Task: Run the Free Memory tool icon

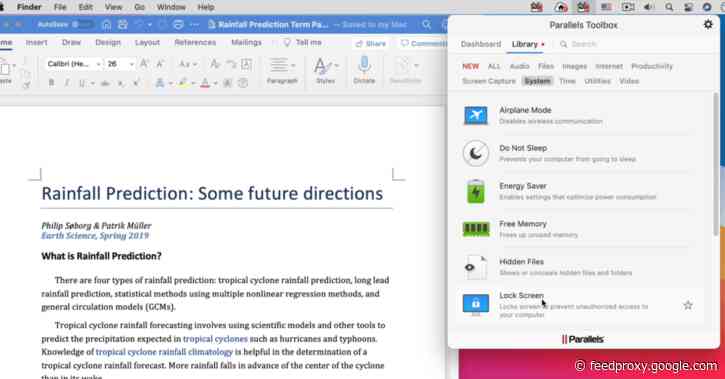Action: click(x=476, y=229)
